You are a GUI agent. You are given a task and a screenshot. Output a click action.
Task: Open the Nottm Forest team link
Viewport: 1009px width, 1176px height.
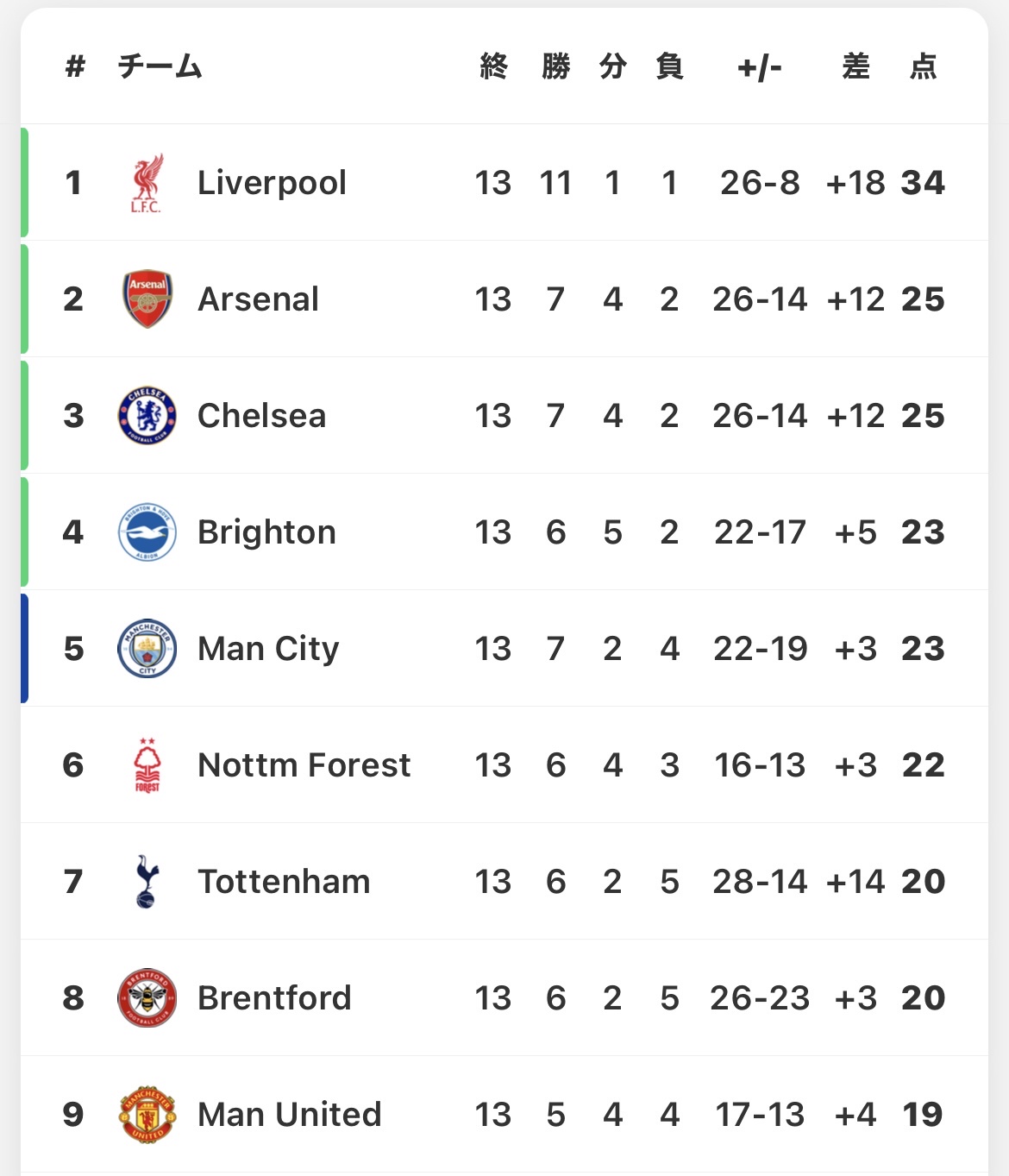304,765
